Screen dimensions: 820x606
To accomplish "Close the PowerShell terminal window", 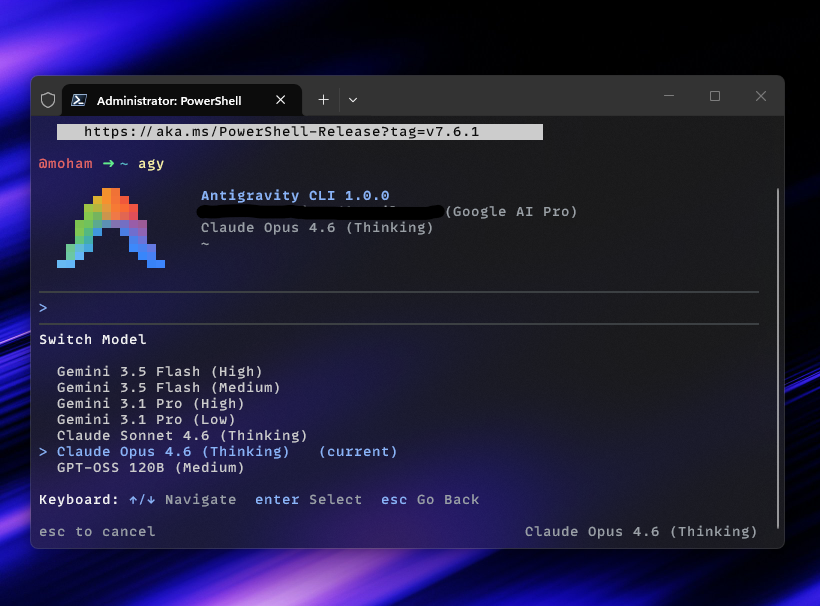I will point(761,96).
